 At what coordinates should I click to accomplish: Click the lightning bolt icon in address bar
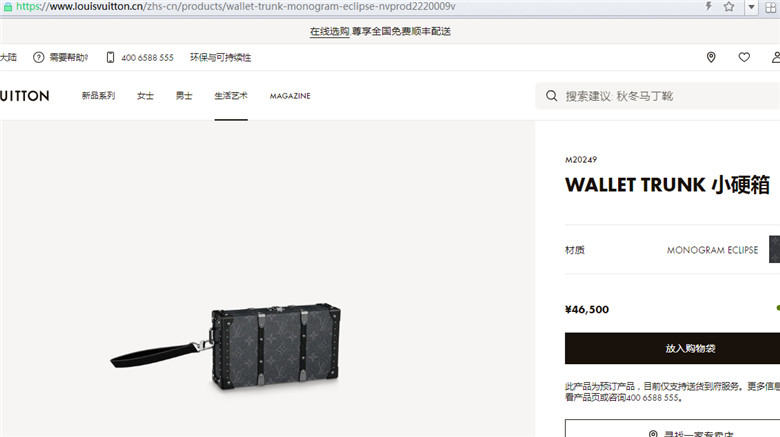coord(708,6)
